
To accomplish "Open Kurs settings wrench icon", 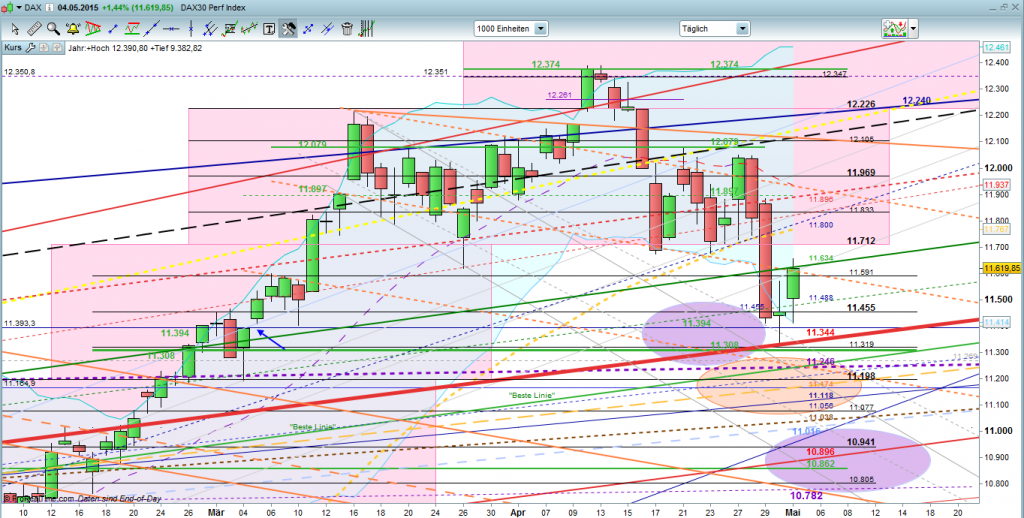I will click(x=32, y=48).
